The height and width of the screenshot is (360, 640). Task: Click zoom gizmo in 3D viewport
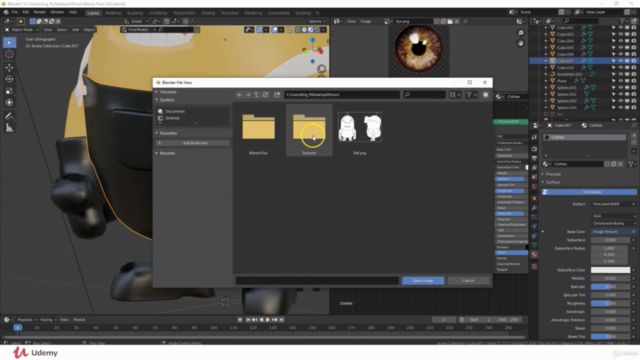point(322,69)
